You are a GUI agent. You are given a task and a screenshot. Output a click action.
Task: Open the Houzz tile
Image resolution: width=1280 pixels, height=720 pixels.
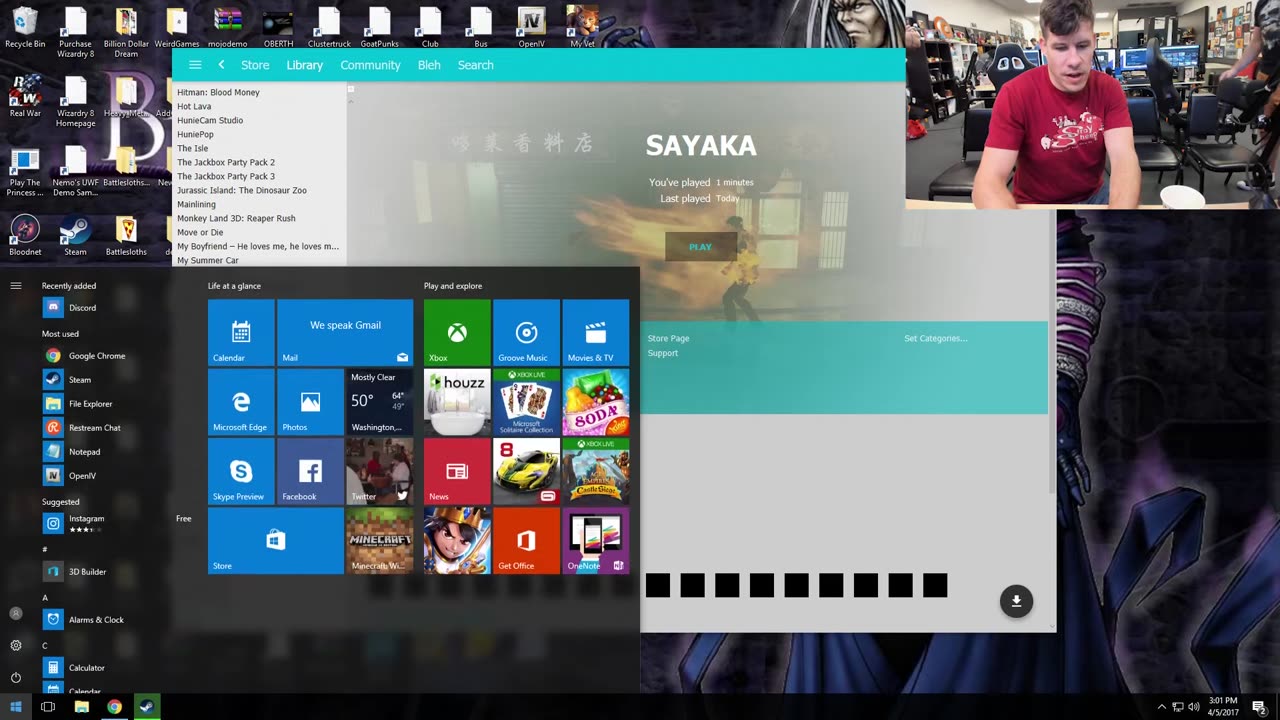tap(457, 402)
